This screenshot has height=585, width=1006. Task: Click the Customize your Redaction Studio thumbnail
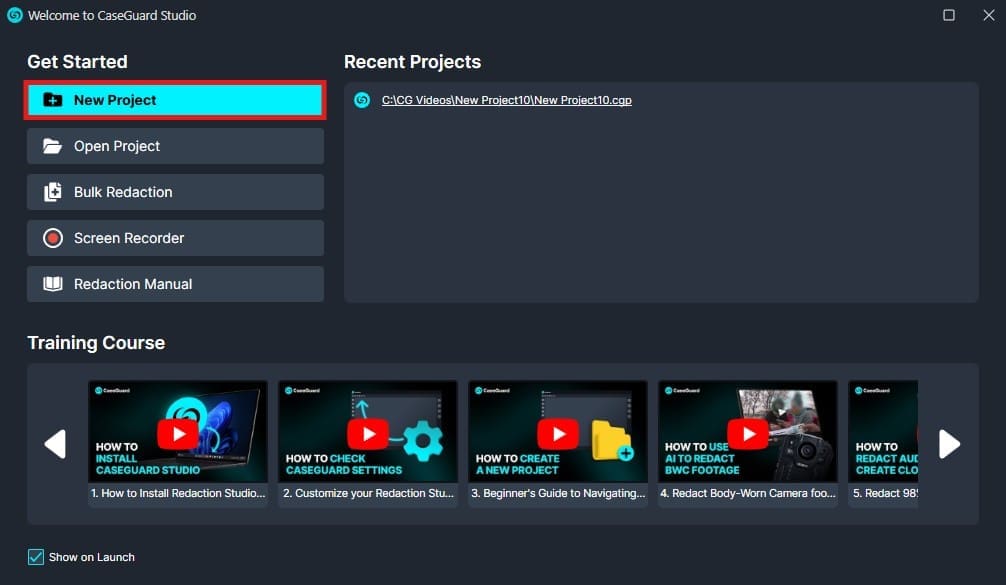[x=368, y=432]
